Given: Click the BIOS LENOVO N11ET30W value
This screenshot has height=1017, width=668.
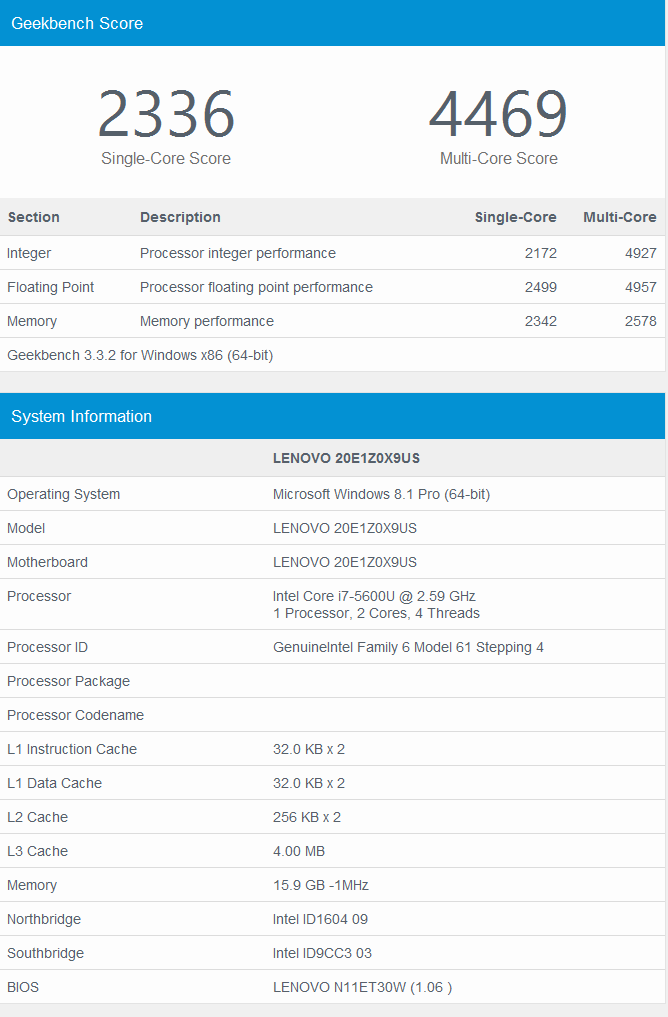Looking at the screenshot, I should click(x=362, y=987).
